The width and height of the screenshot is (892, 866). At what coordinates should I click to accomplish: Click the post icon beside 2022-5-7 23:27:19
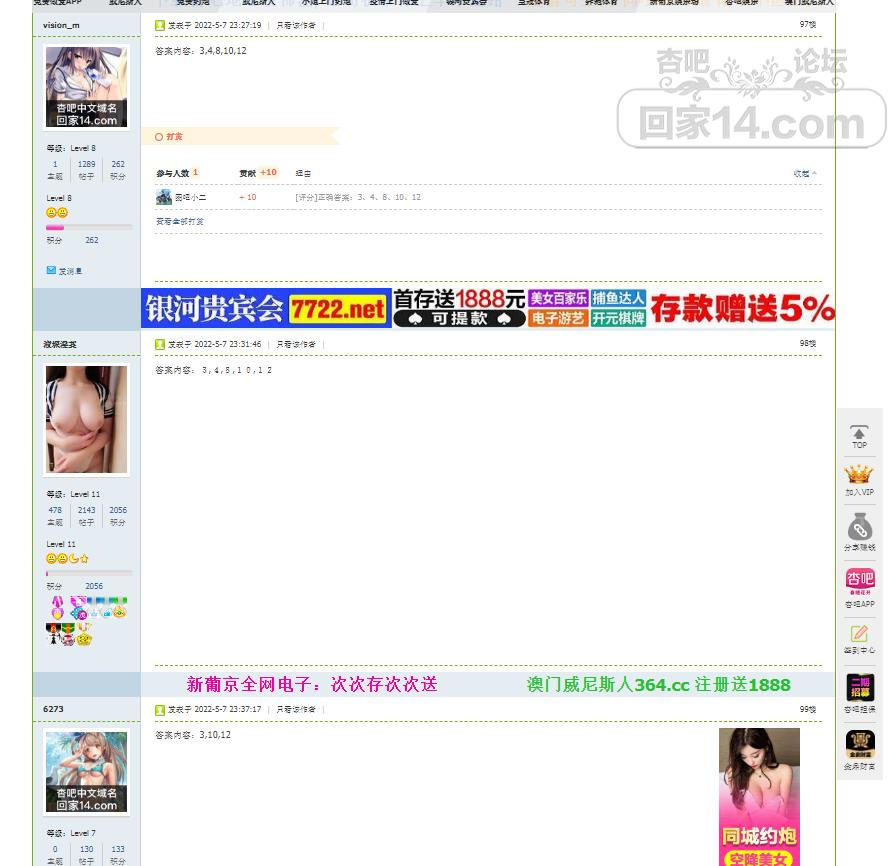tap(160, 25)
